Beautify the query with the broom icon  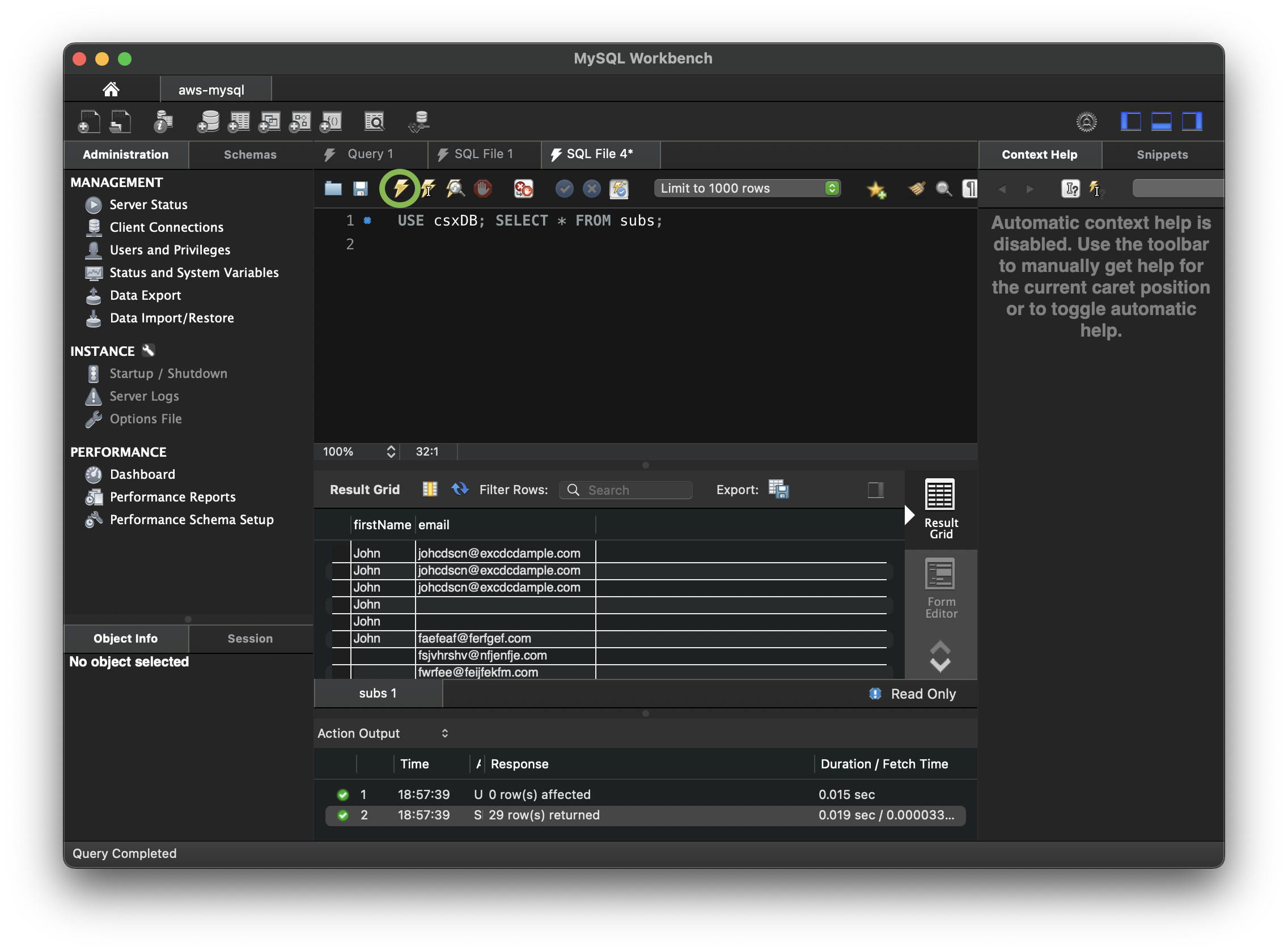pos(917,189)
